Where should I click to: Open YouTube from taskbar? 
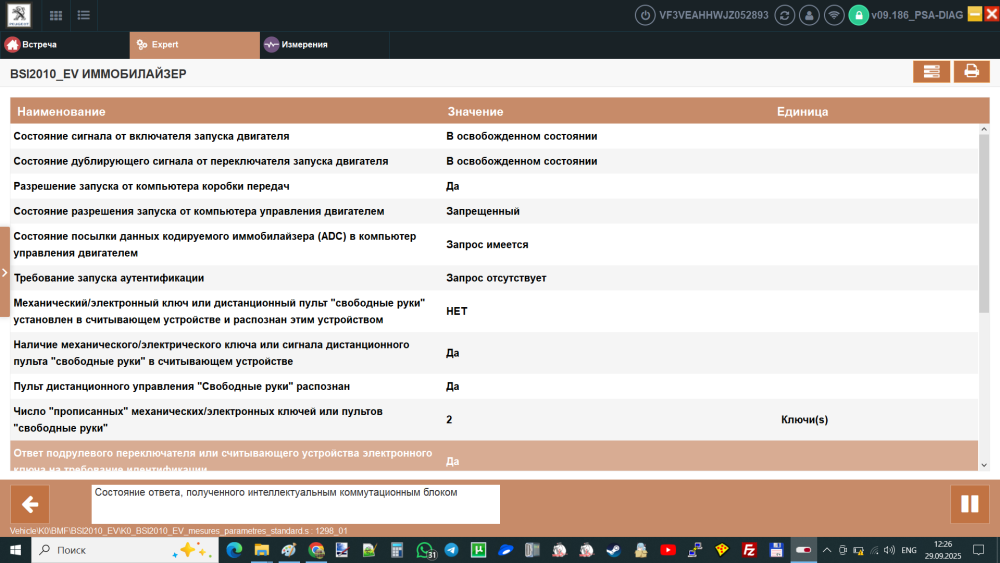pyautogui.click(x=668, y=550)
